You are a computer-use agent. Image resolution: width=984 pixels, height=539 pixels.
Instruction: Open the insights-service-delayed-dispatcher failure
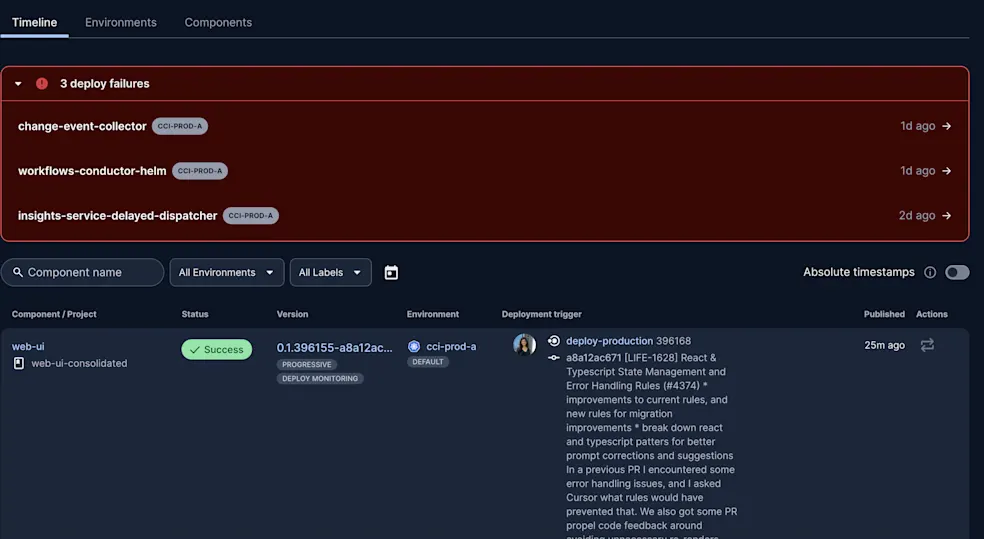click(117, 215)
